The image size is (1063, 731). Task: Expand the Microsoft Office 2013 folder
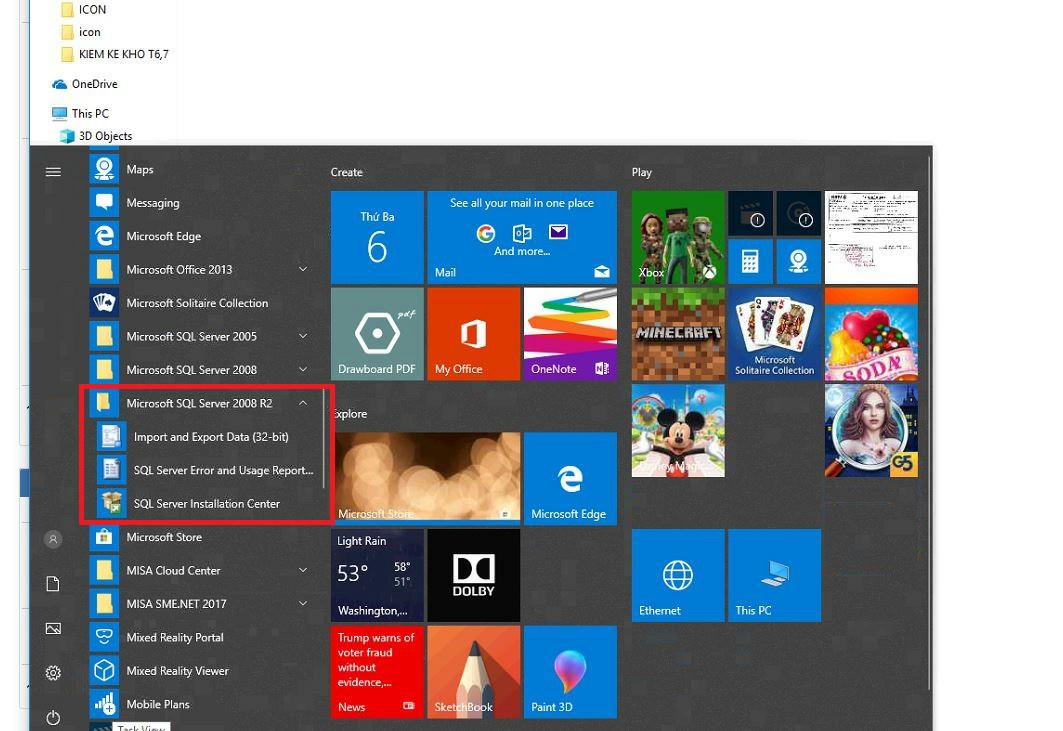pyautogui.click(x=302, y=269)
